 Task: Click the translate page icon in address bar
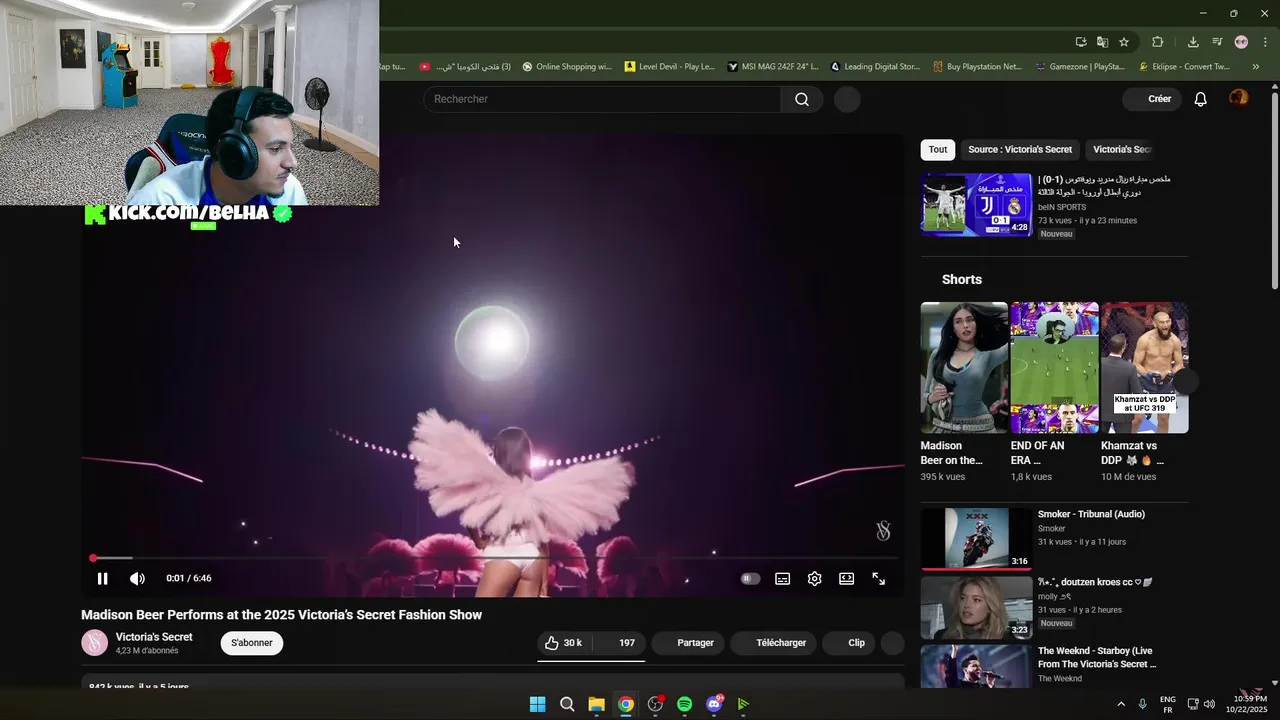(1102, 42)
